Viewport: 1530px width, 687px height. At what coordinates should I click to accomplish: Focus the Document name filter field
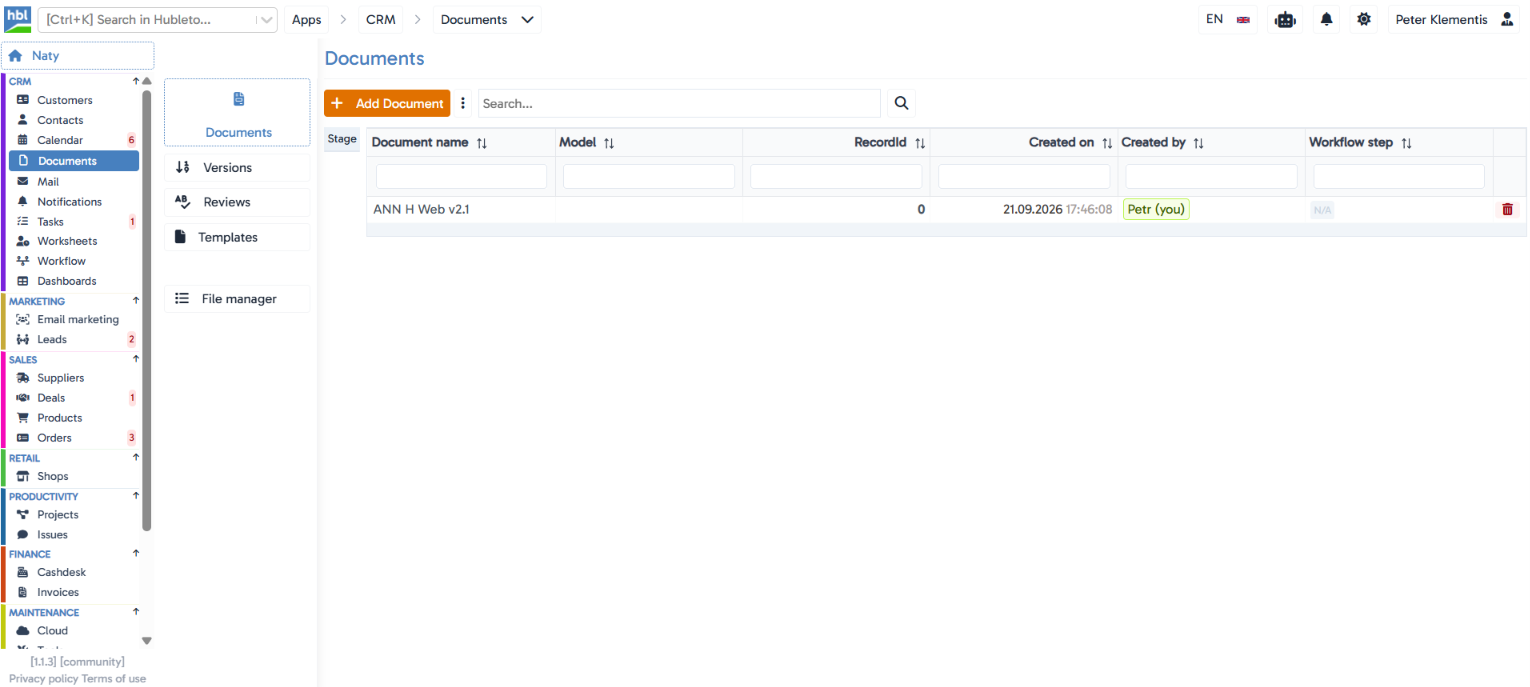click(x=461, y=177)
